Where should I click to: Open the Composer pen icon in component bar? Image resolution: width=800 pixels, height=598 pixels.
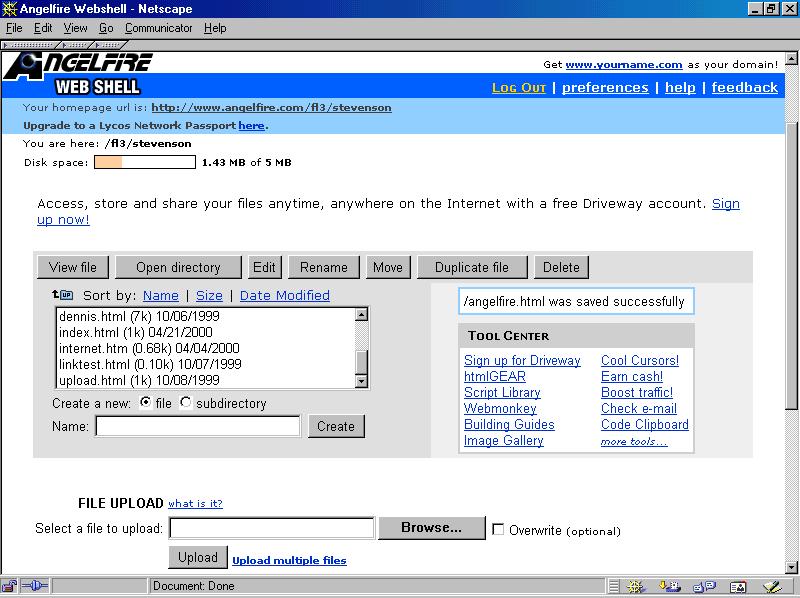point(771,586)
